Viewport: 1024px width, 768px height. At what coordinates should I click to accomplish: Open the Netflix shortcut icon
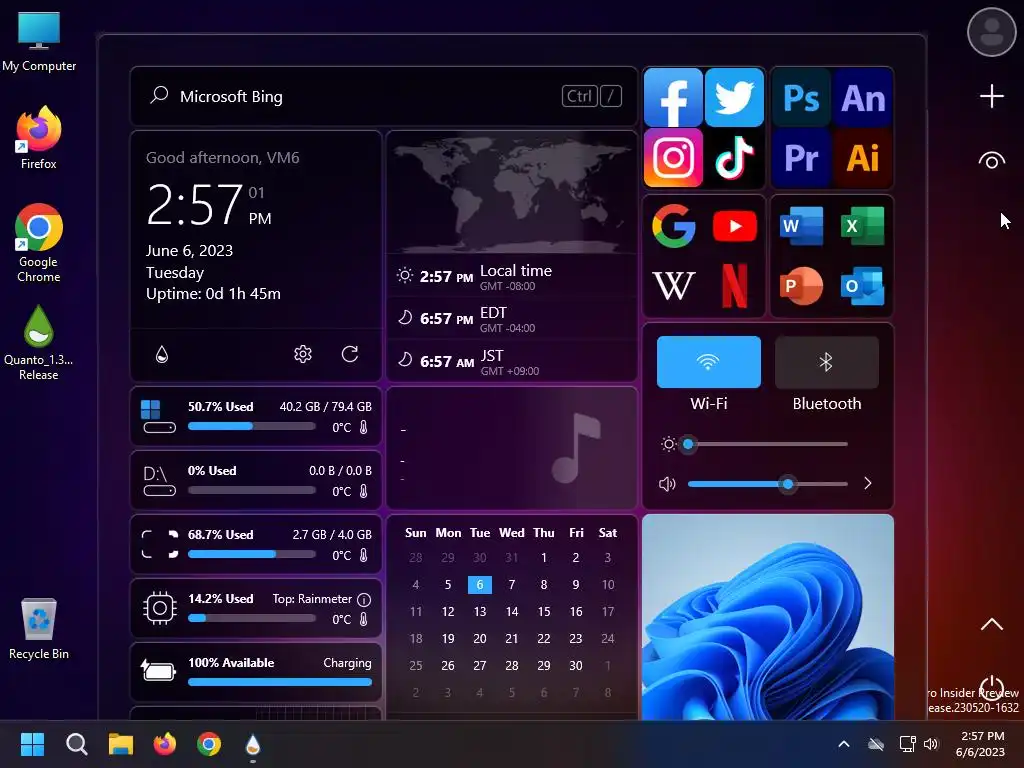click(735, 285)
